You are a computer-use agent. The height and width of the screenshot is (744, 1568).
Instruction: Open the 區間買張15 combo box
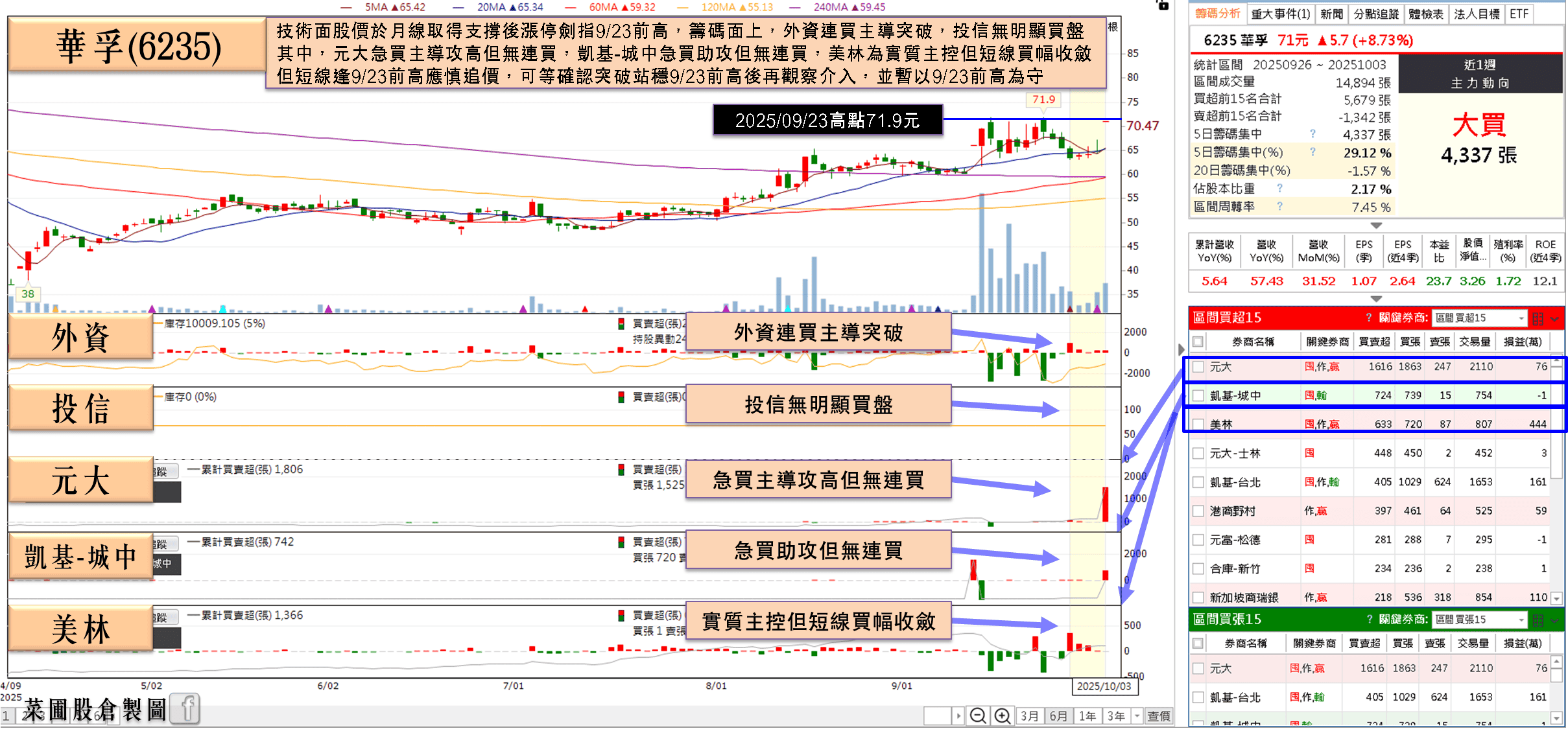(1521, 620)
